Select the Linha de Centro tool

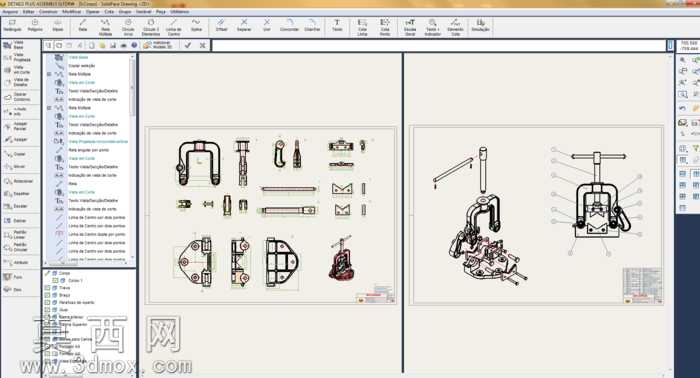[173, 27]
